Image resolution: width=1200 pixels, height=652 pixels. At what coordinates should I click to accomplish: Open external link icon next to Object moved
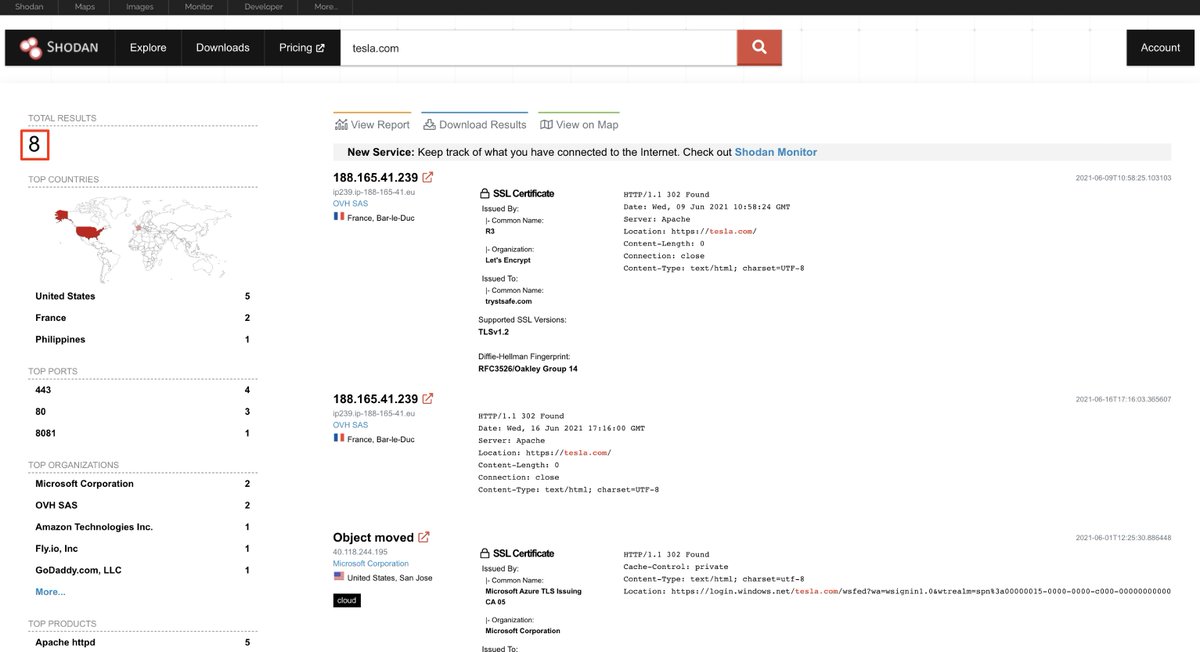click(x=424, y=537)
